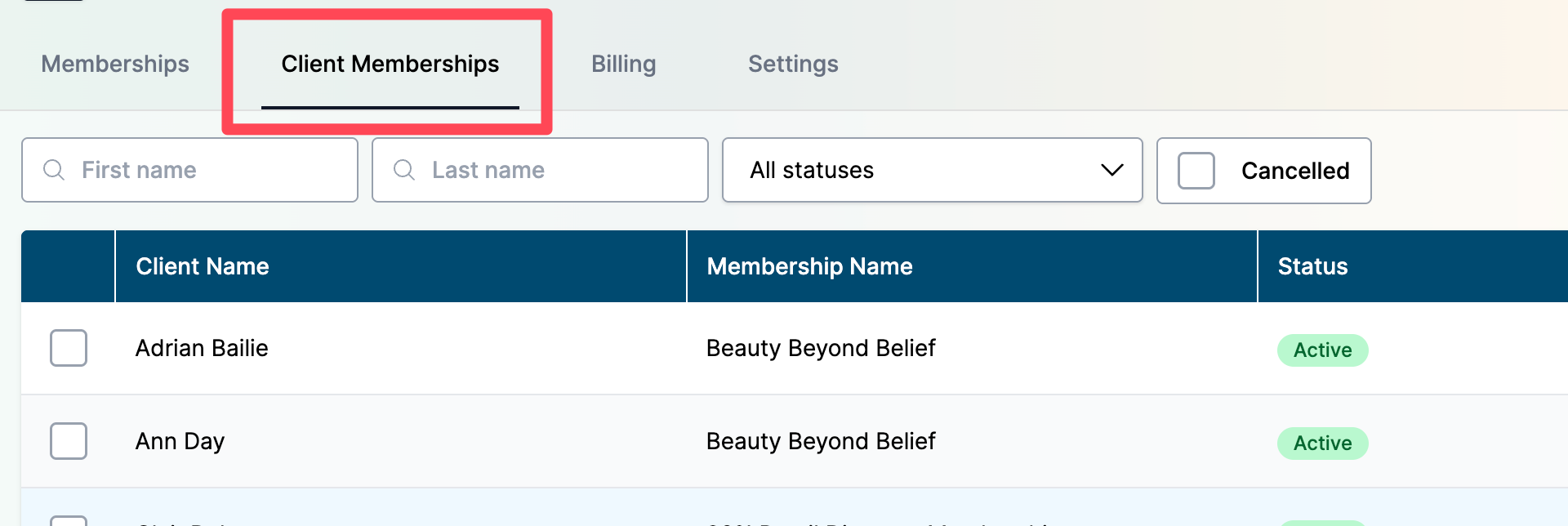Click the chevron arrow of All statuses
The height and width of the screenshot is (526, 1568).
(x=1111, y=170)
